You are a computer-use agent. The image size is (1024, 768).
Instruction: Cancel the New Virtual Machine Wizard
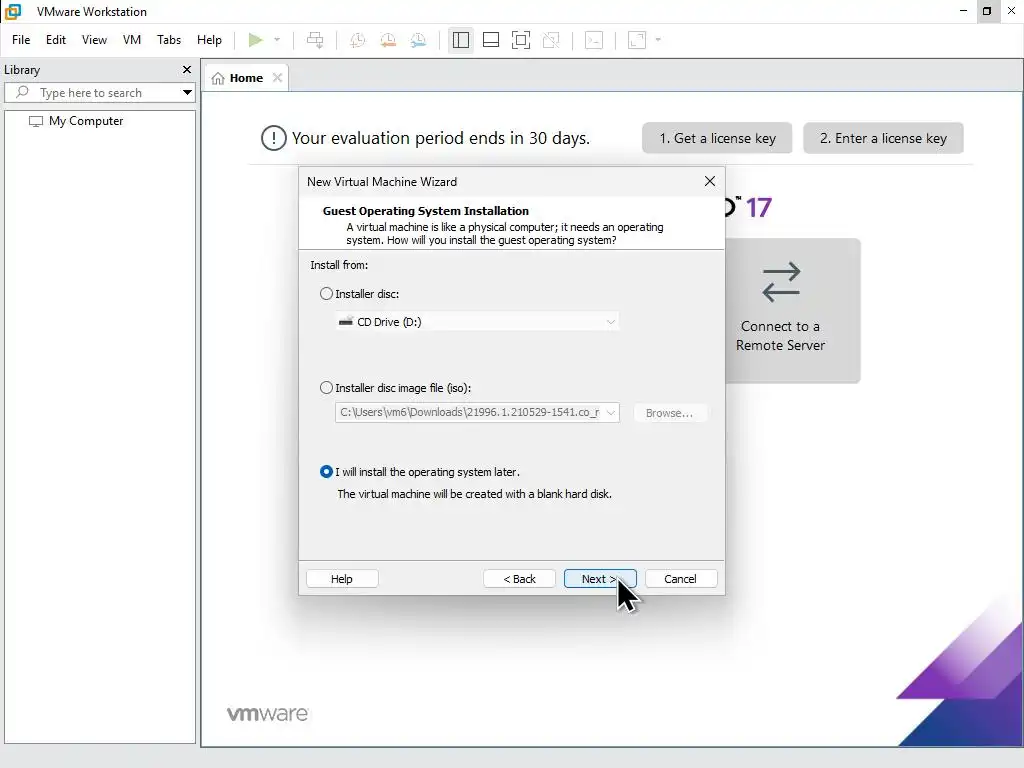pos(680,579)
